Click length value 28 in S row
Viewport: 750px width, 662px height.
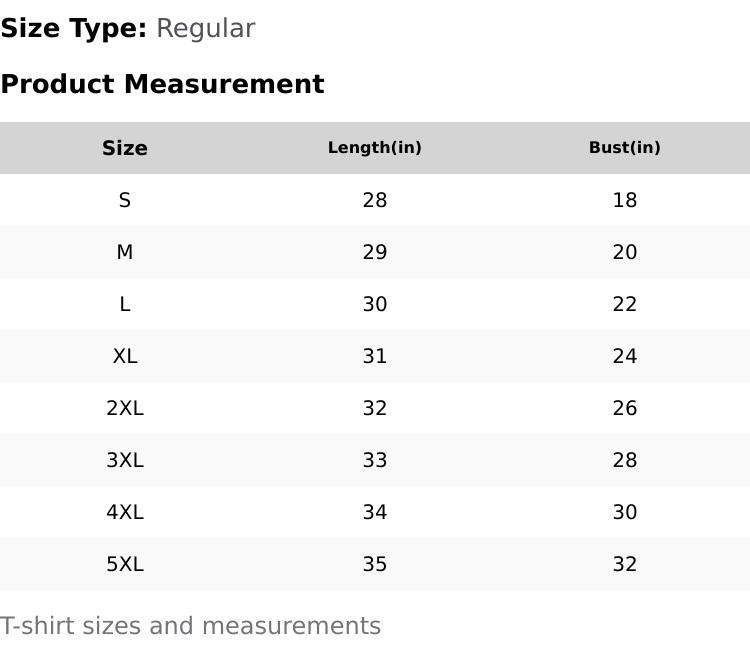coord(375,200)
